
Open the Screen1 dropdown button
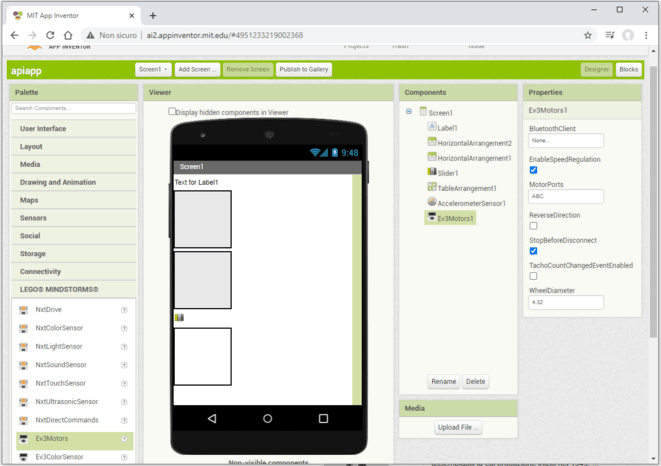tap(152, 69)
